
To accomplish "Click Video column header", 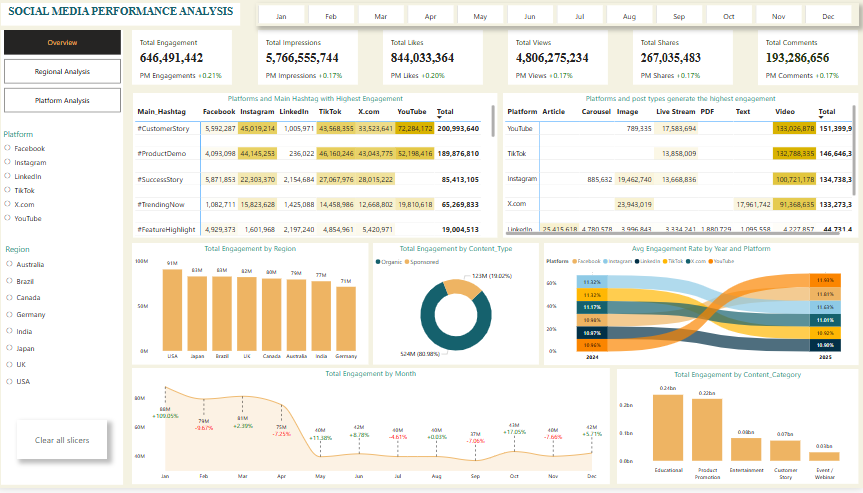I will click(x=785, y=112).
